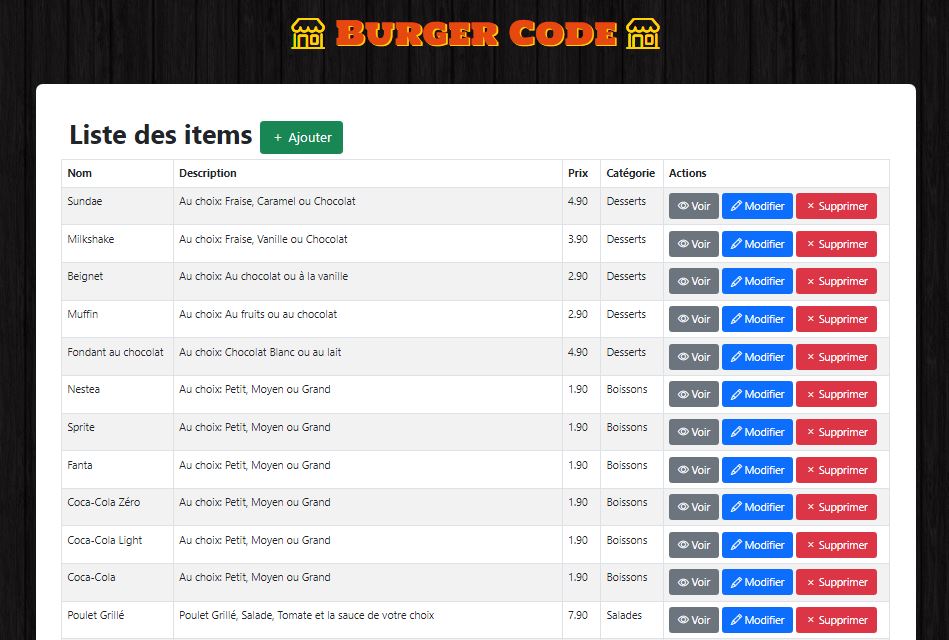Click Supprimer for Coca-Cola Light
The image size is (949, 640).
(836, 545)
